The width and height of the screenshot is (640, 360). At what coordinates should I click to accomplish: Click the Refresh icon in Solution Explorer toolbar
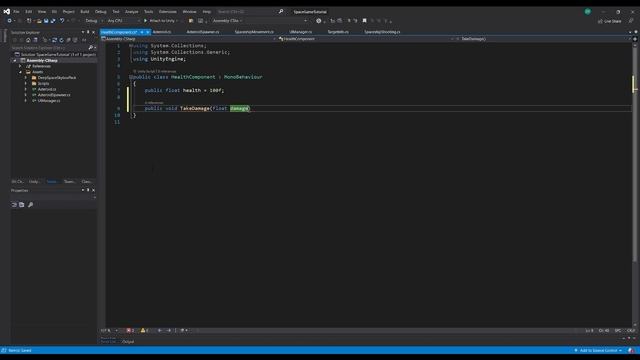61,40
